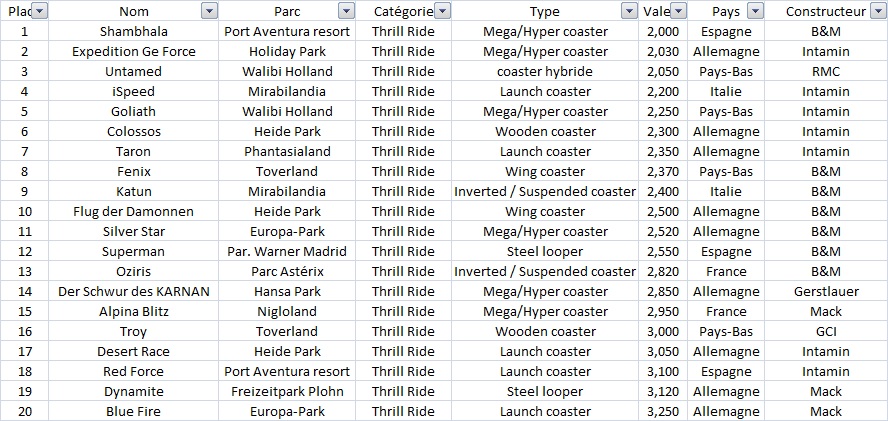Click the Desert Race cell
The image size is (888, 421).
(x=134, y=352)
